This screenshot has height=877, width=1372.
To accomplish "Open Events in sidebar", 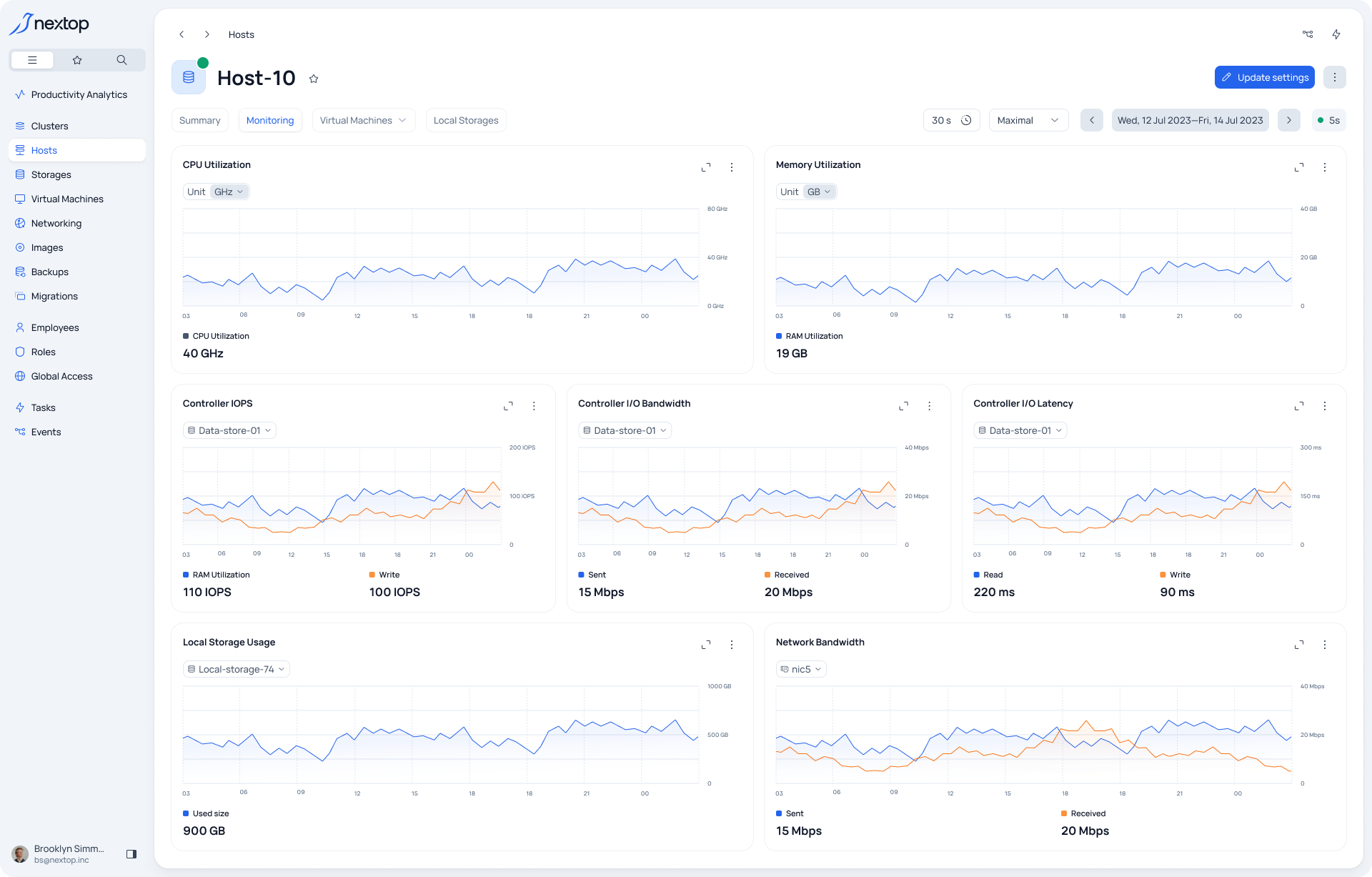I will pos(77,432).
